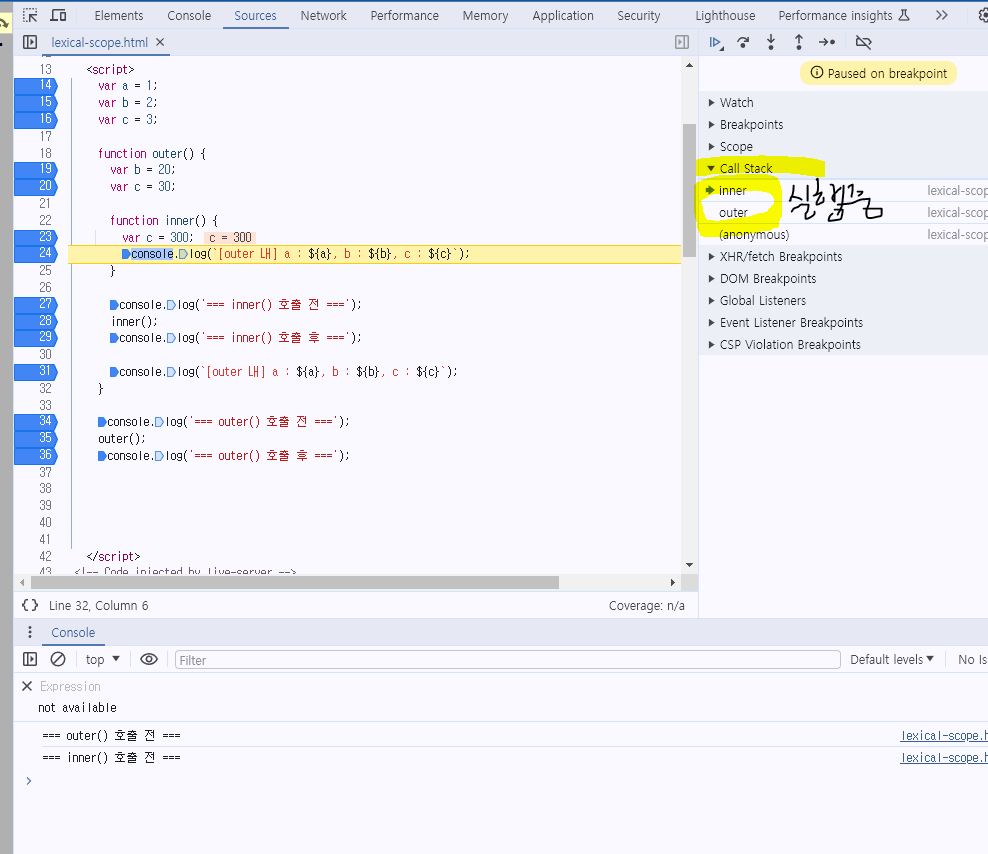Create a live expression eye icon
The width and height of the screenshot is (988, 854).
(149, 659)
